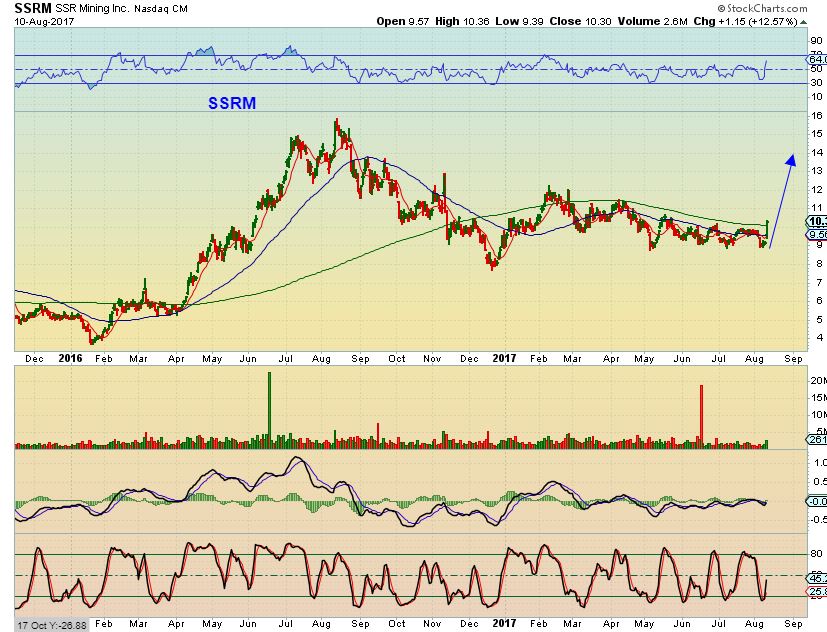Click the Oct label under the price chart
The image size is (827, 632).
coord(397,359)
